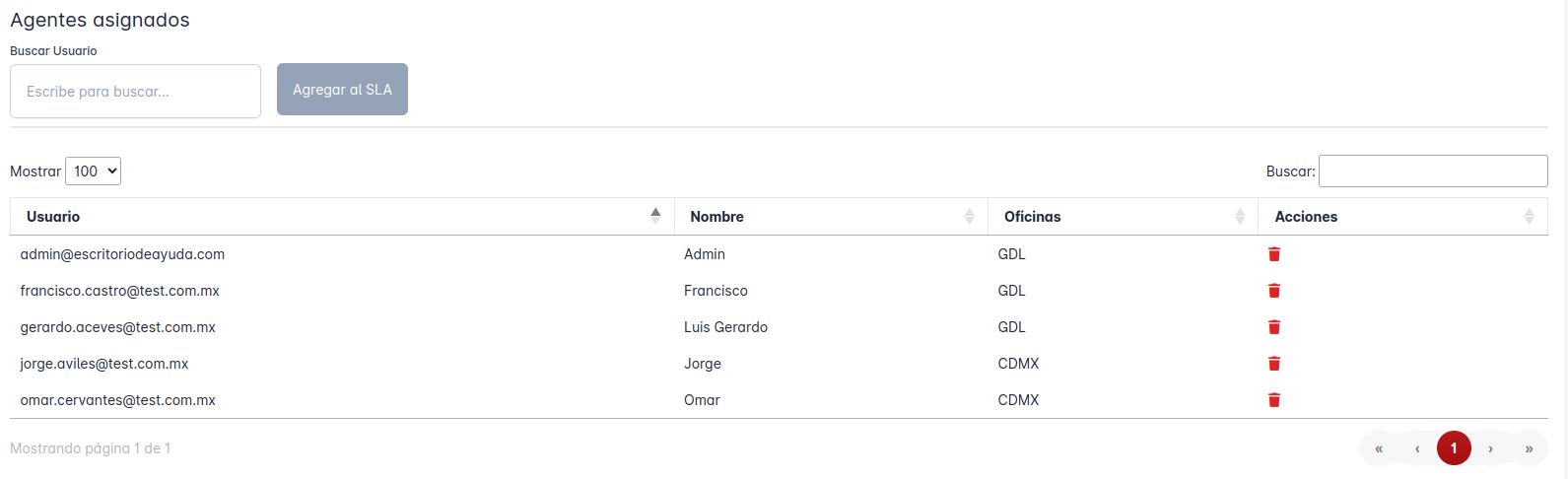Delete jorge.aviles@test.com.mx agent row

point(1273,364)
